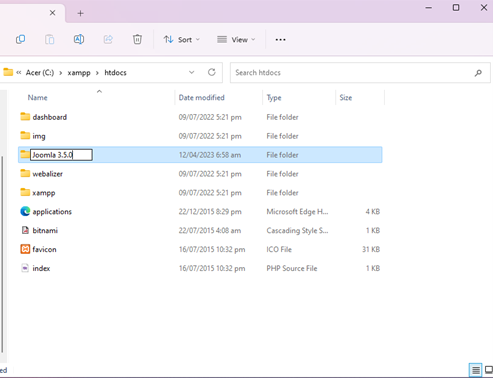Screen dimensions: 493x378
Task: Refresh the htdocs folder
Action: pos(212,72)
